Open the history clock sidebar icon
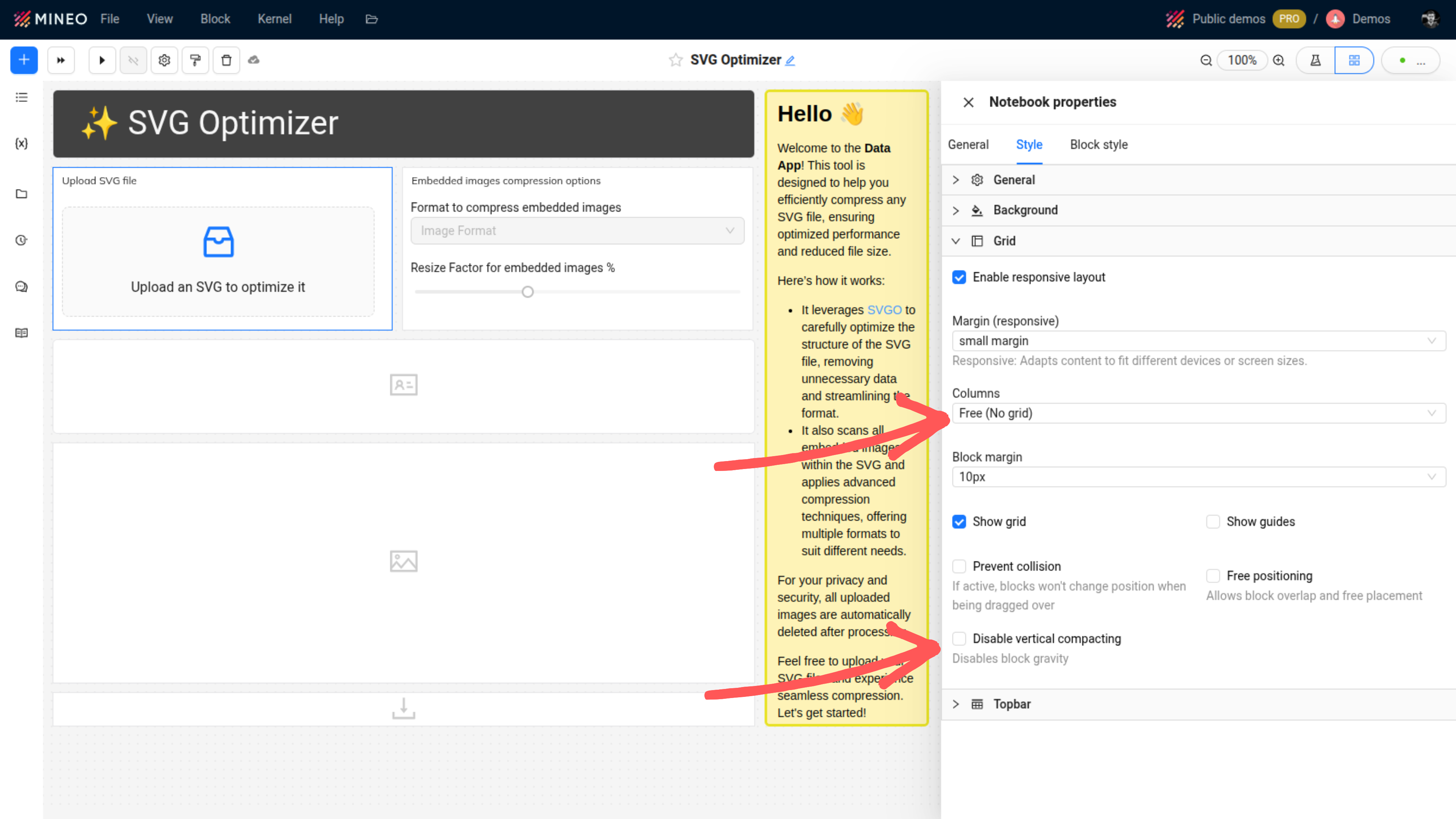The width and height of the screenshot is (1456, 819). tap(22, 240)
